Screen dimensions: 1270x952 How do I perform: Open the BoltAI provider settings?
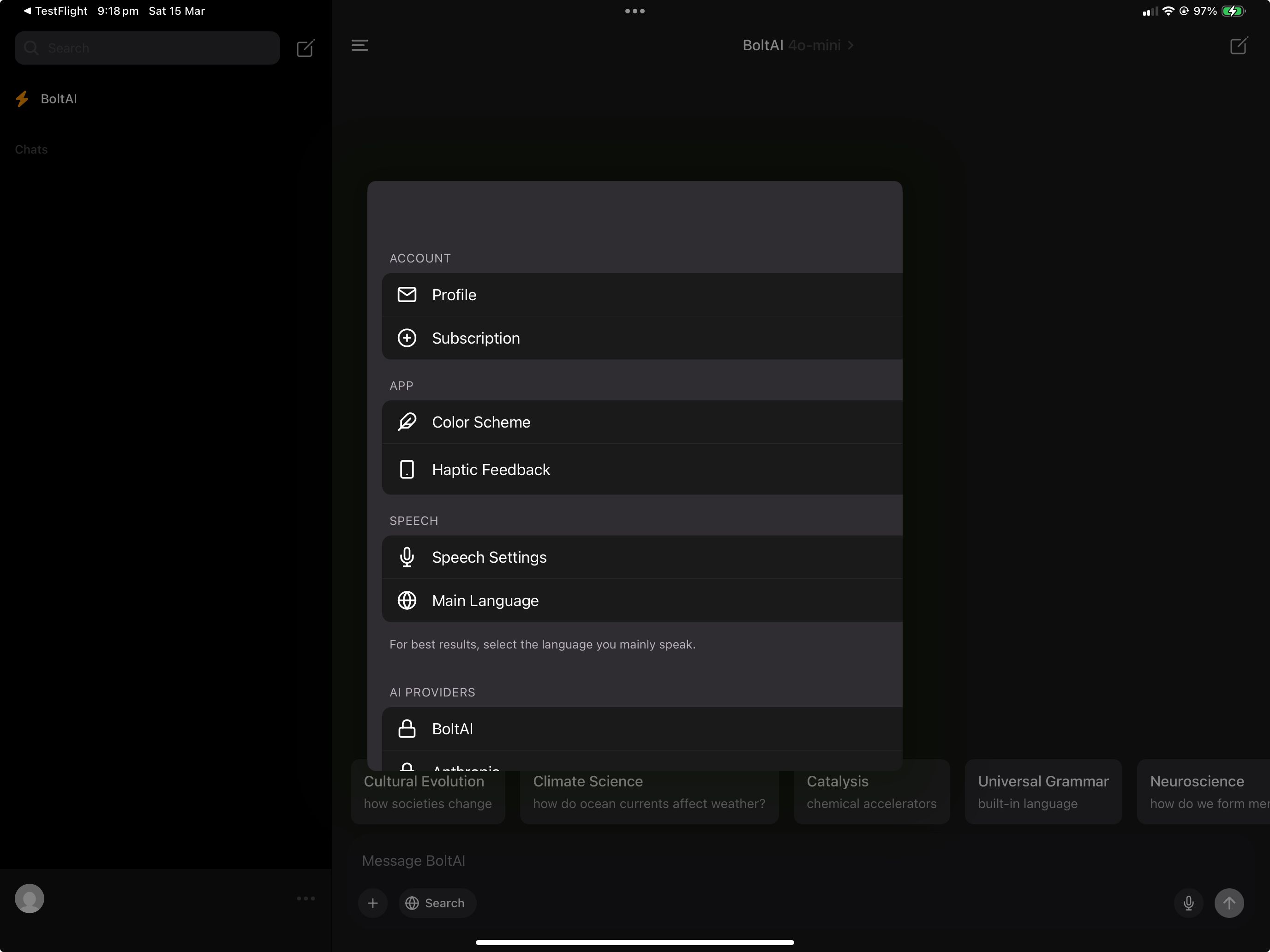[x=642, y=729]
